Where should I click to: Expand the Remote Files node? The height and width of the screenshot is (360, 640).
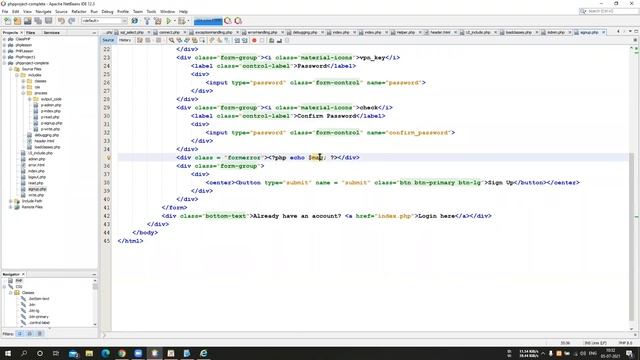[11, 207]
